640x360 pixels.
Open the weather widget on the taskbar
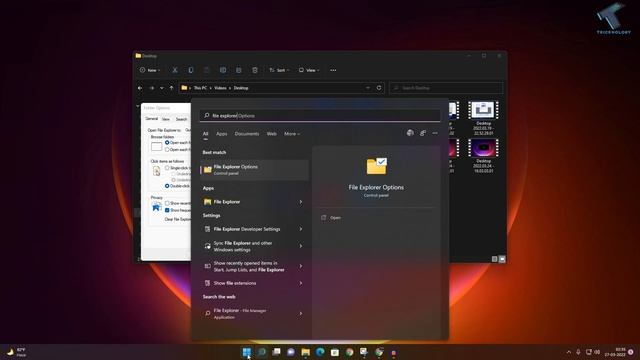point(16,352)
